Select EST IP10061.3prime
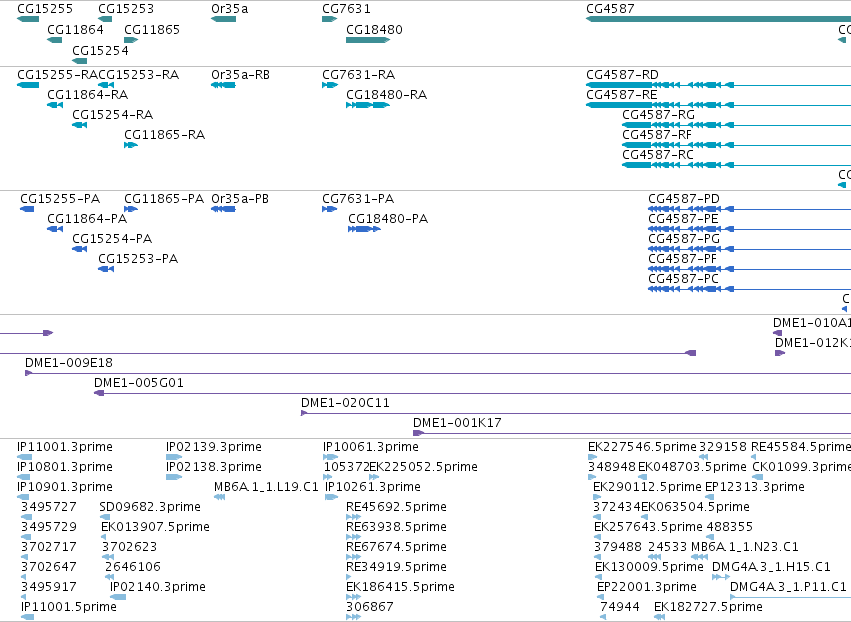The height and width of the screenshot is (622, 851). pos(330,457)
